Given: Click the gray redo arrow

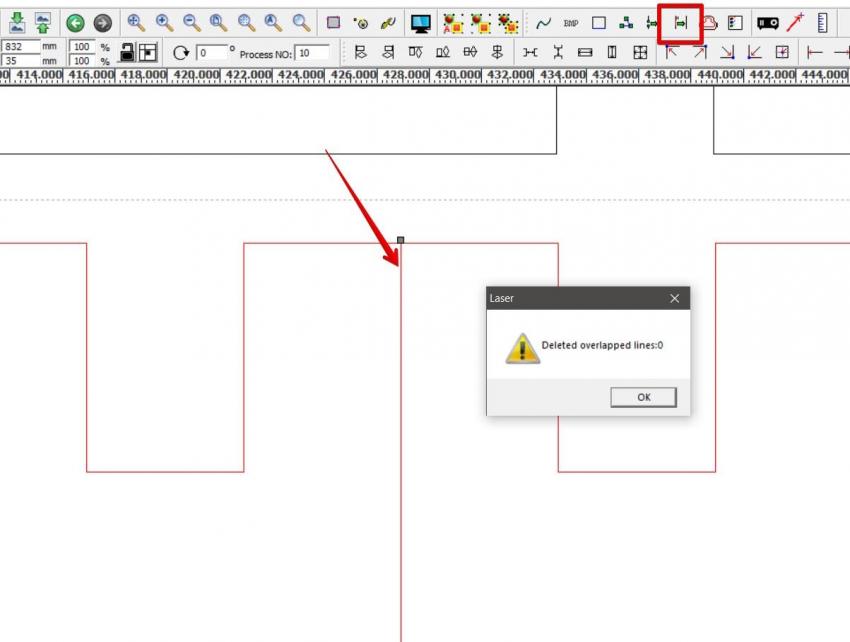Looking at the screenshot, I should click(x=102, y=22).
